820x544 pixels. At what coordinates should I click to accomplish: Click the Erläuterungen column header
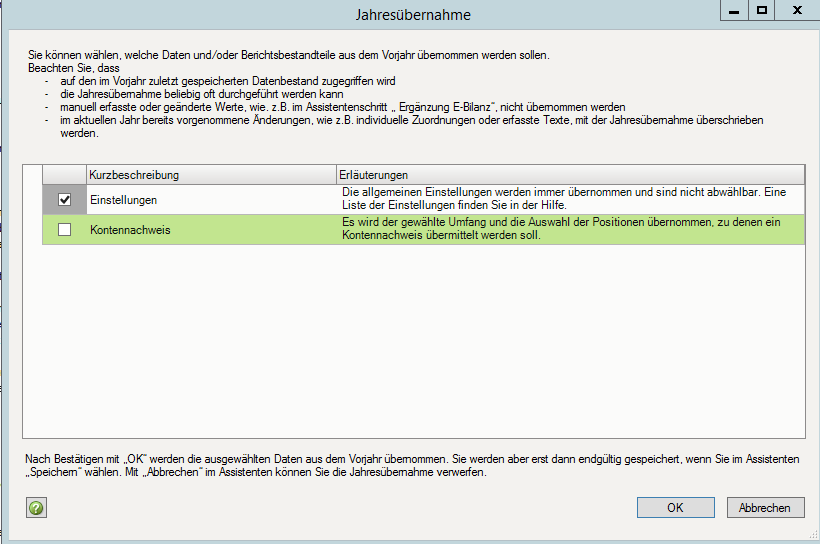pos(570,175)
